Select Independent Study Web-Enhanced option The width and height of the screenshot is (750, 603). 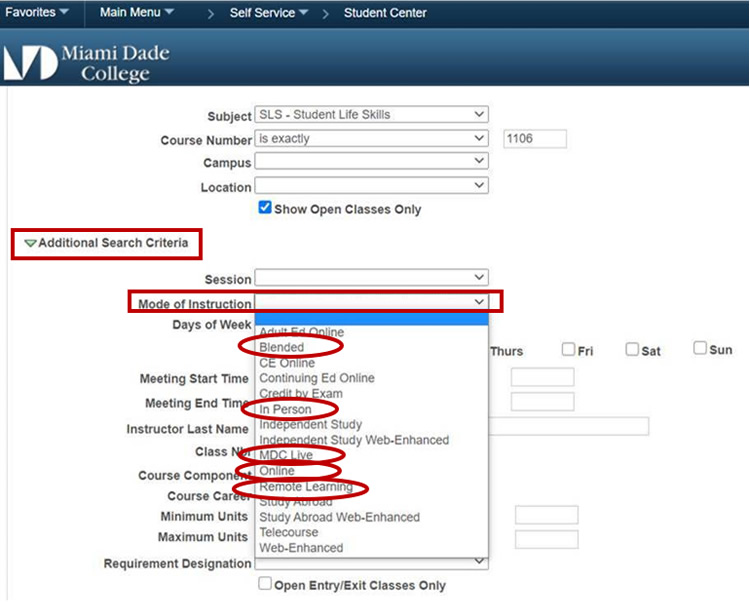coord(354,440)
